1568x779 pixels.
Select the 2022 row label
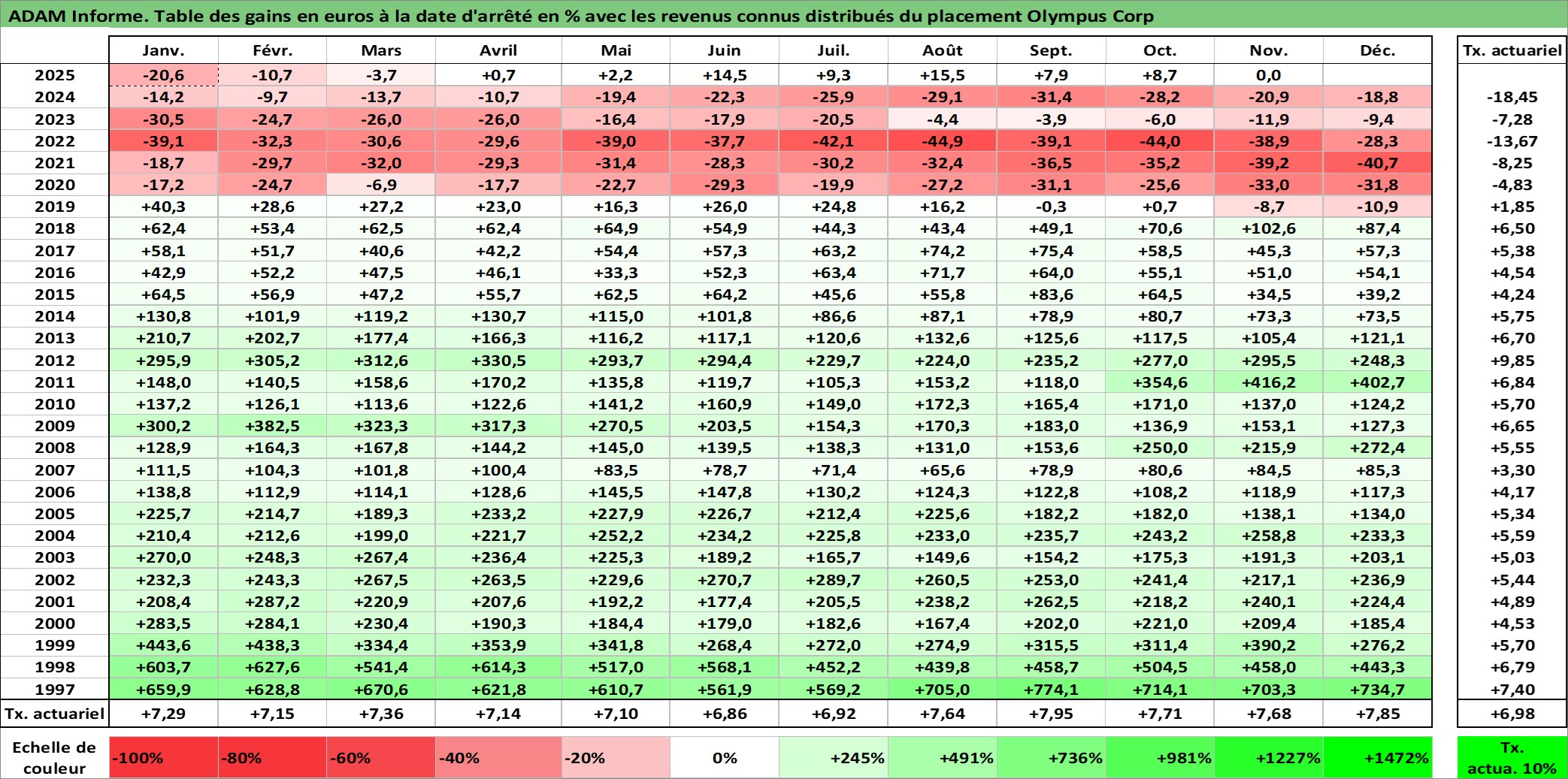coord(55,141)
